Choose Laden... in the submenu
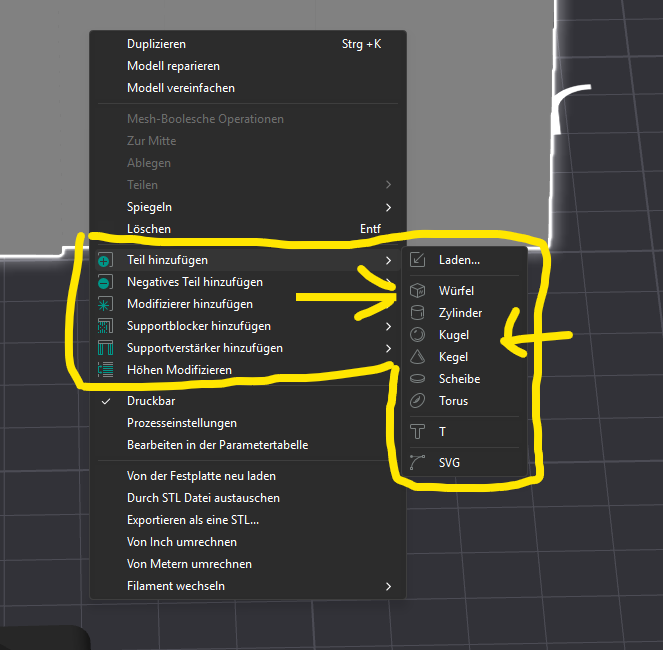Image resolution: width=663 pixels, height=650 pixels. [464, 260]
